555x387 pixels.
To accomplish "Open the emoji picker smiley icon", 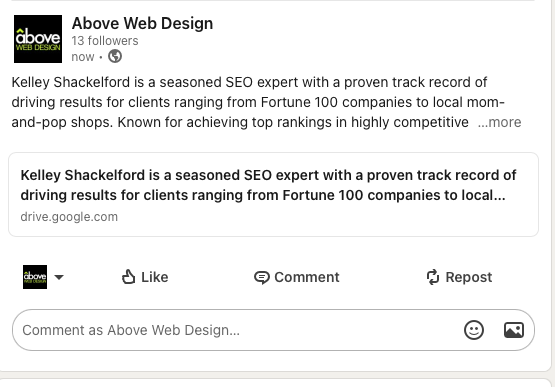I will click(x=474, y=330).
